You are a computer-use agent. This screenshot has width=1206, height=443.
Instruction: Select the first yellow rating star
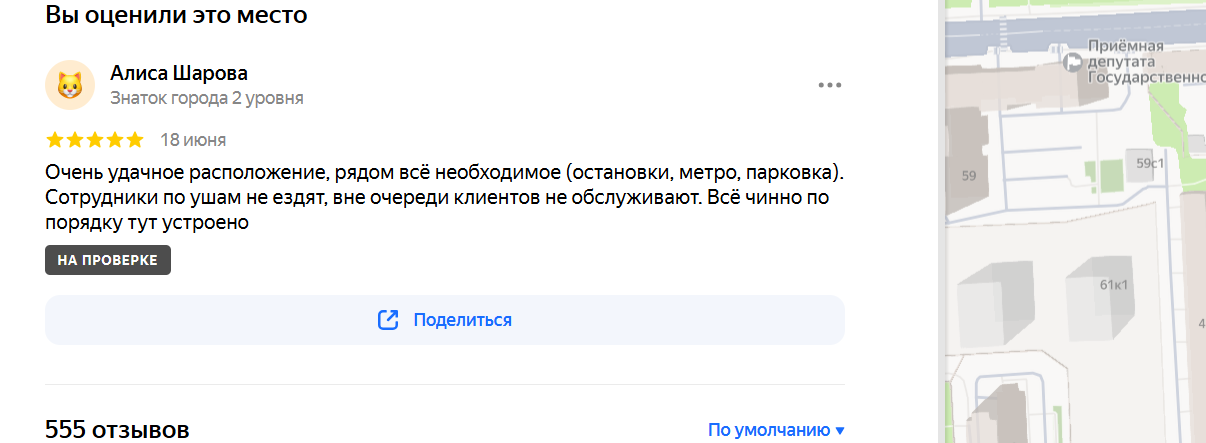pos(55,139)
